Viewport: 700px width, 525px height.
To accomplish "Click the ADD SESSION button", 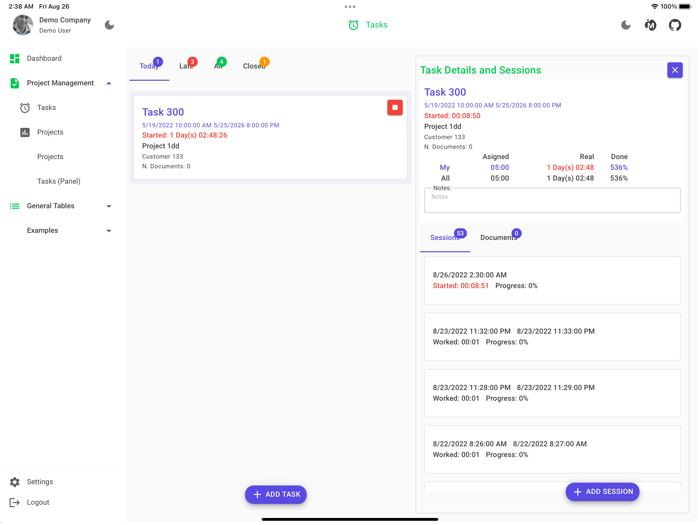I will pos(603,492).
